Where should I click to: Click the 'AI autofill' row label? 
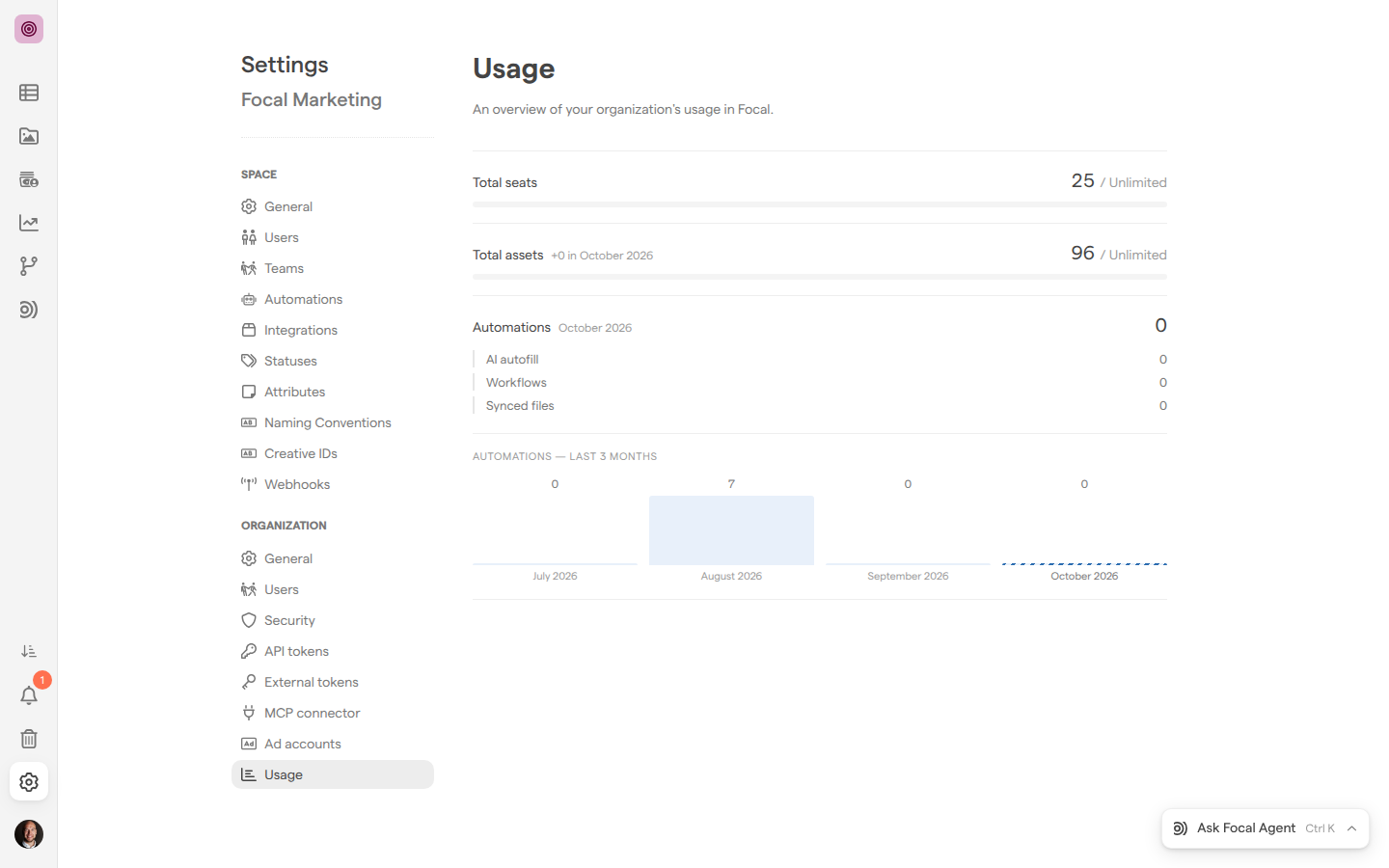[x=512, y=360]
